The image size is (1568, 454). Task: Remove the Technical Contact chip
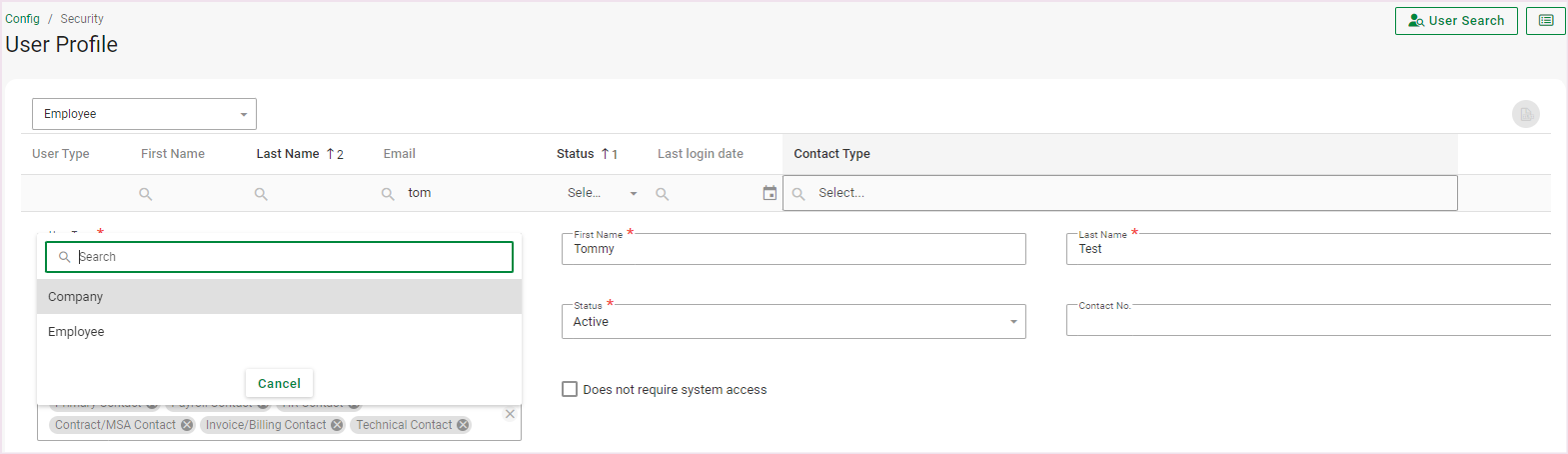(463, 425)
